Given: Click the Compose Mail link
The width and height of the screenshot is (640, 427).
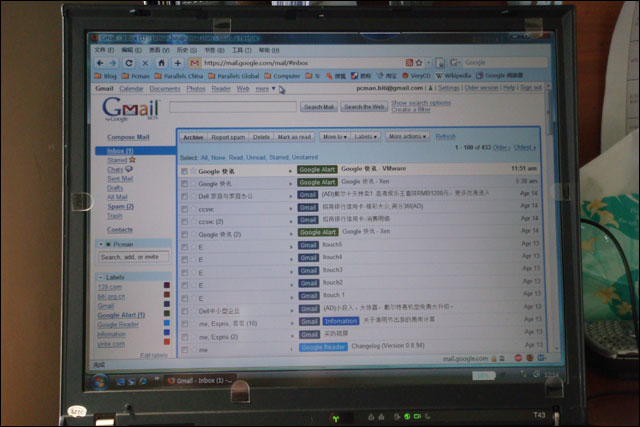Looking at the screenshot, I should [x=128, y=137].
